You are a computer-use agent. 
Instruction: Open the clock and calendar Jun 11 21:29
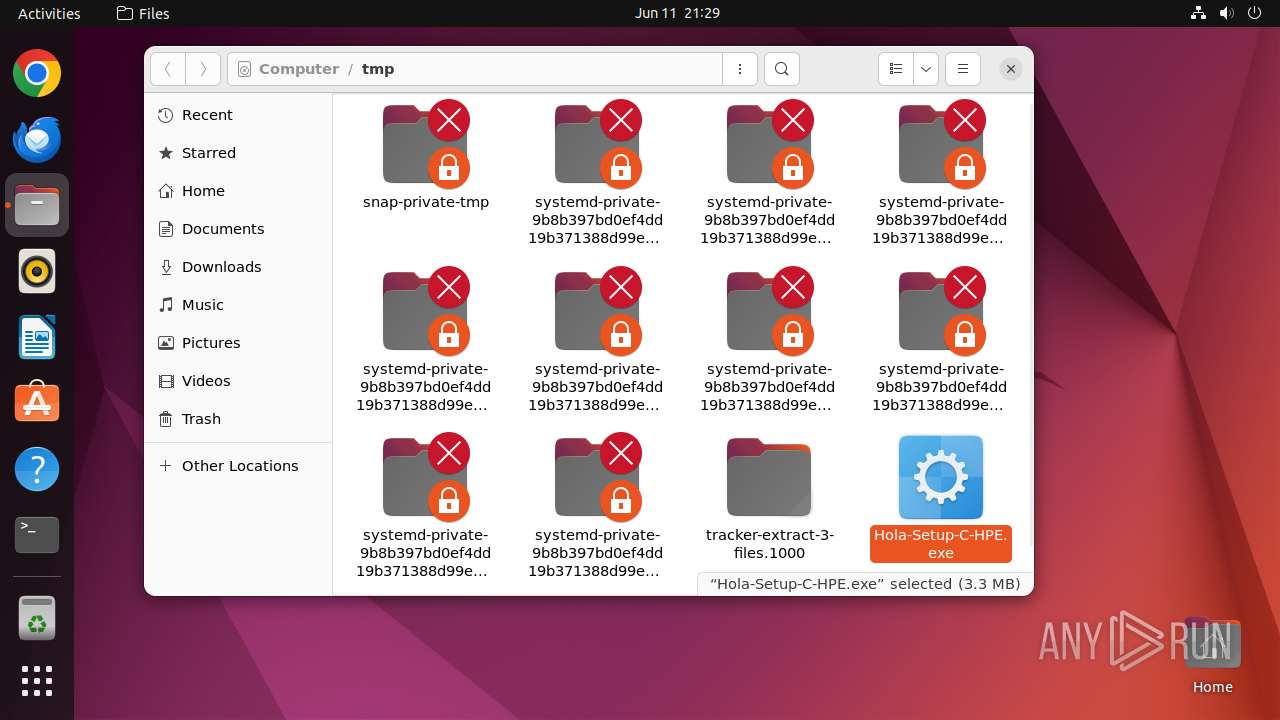677,13
